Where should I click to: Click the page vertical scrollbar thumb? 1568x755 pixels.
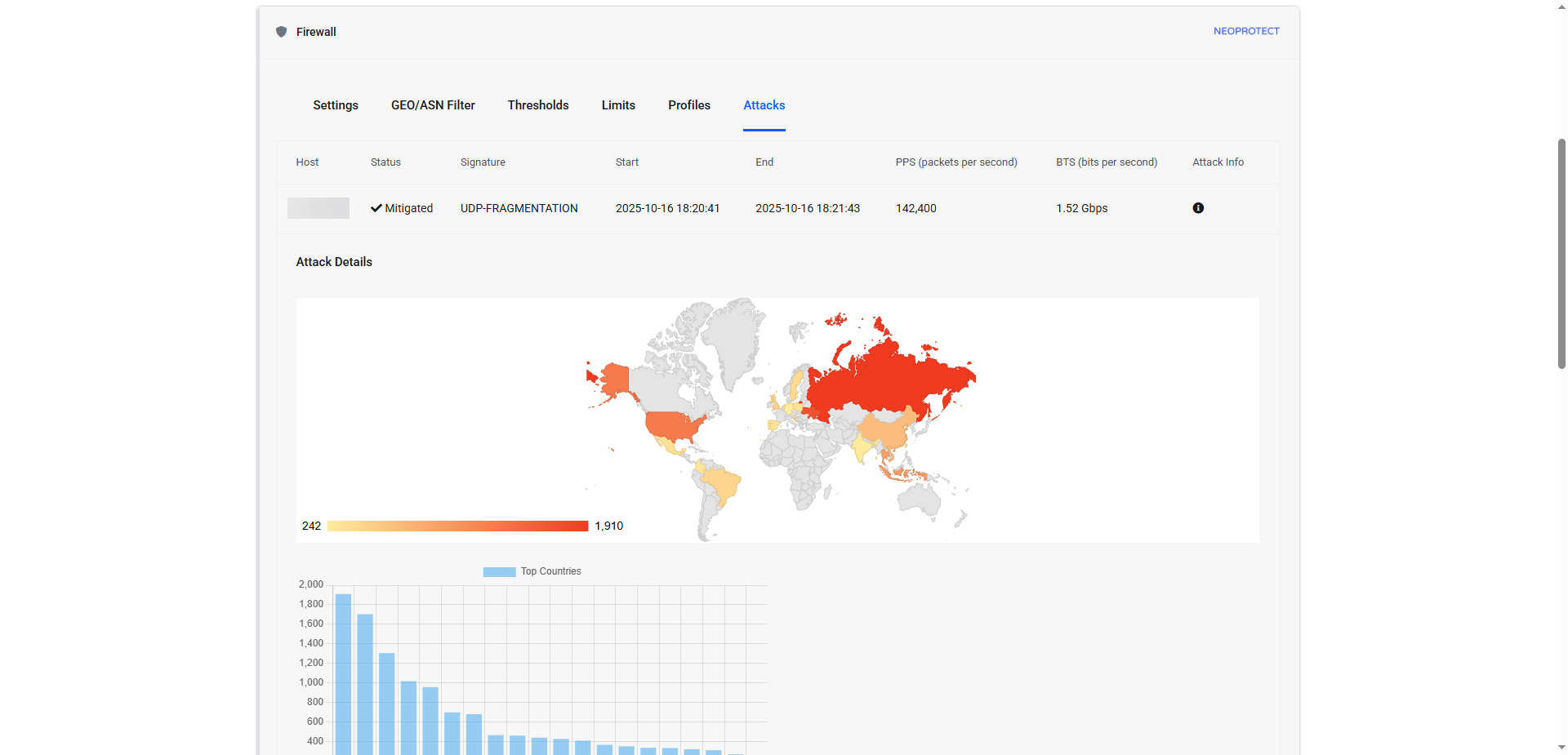(1561, 253)
